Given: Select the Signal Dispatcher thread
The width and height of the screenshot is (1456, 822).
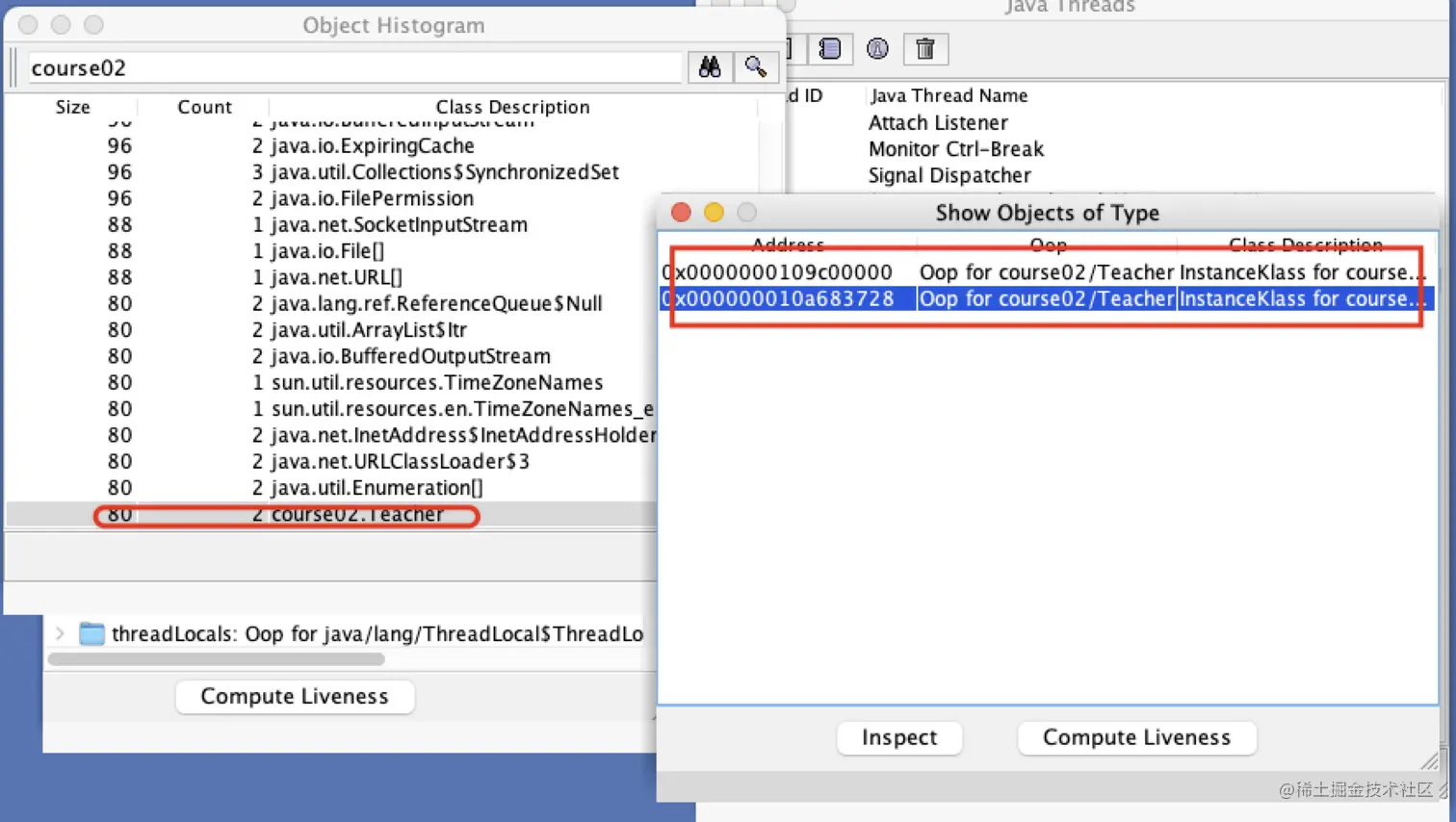Looking at the screenshot, I should [949, 175].
